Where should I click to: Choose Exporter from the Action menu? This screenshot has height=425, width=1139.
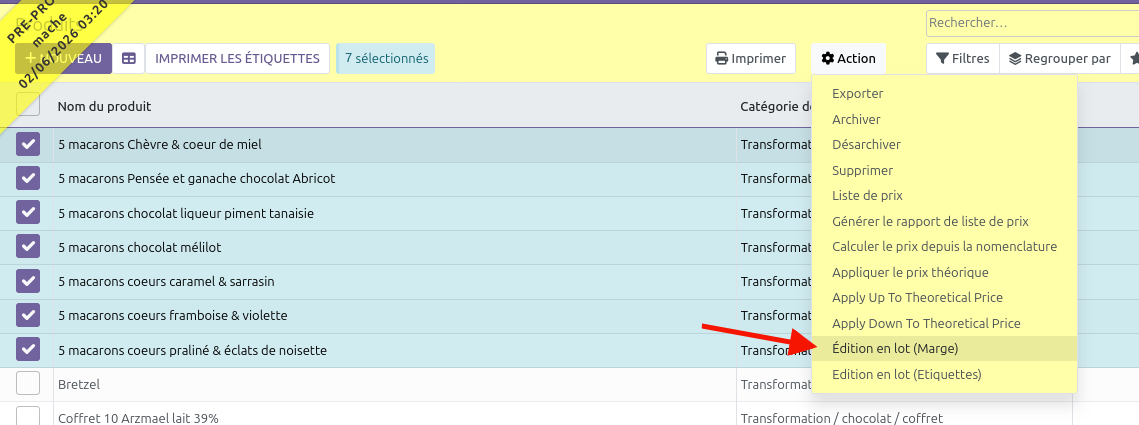pyautogui.click(x=944, y=94)
